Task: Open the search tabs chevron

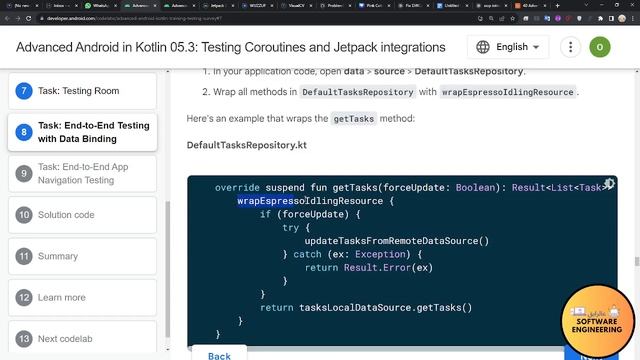Action: click(586, 6)
